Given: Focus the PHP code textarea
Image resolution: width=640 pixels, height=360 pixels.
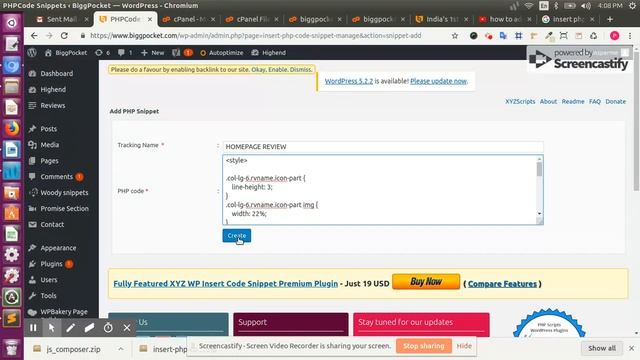Looking at the screenshot, I should click(383, 190).
